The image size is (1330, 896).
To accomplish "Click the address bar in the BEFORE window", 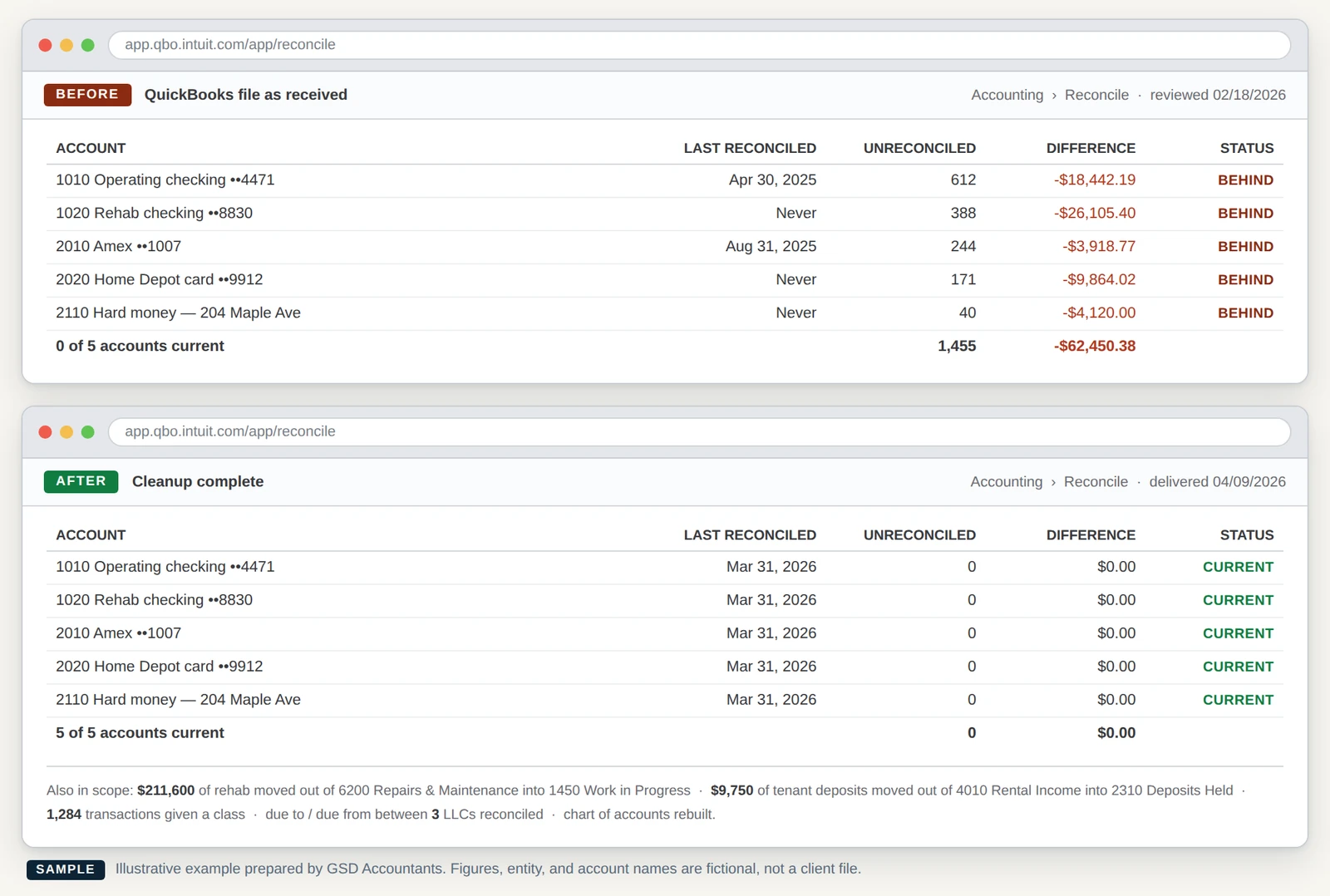I will (699, 45).
